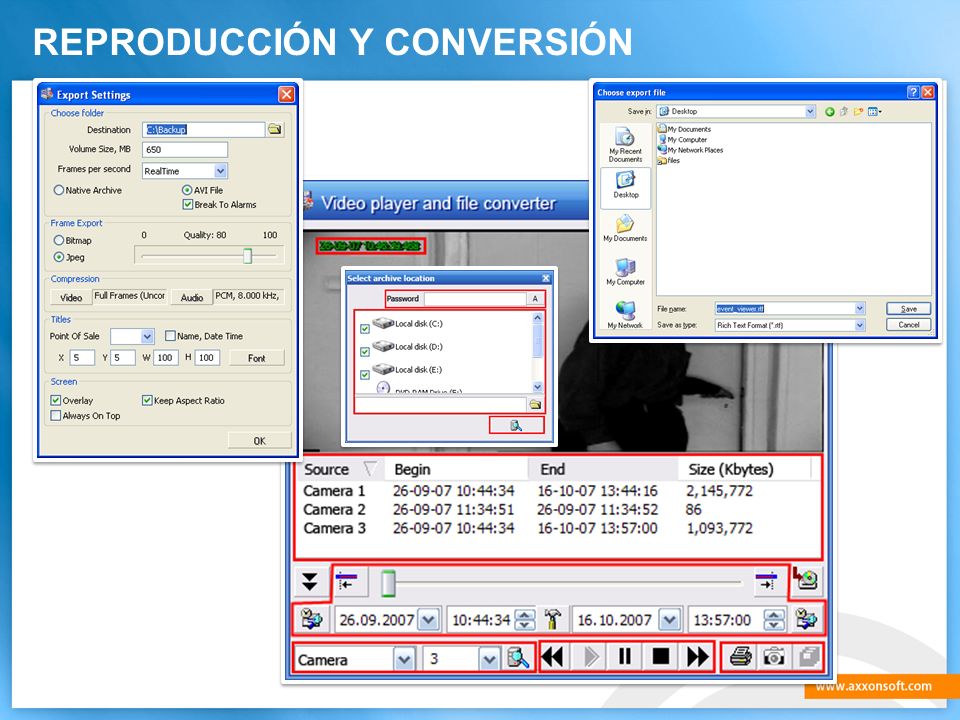The width and height of the screenshot is (960, 720).
Task: Open the Save as type dropdown
Action: [860, 325]
